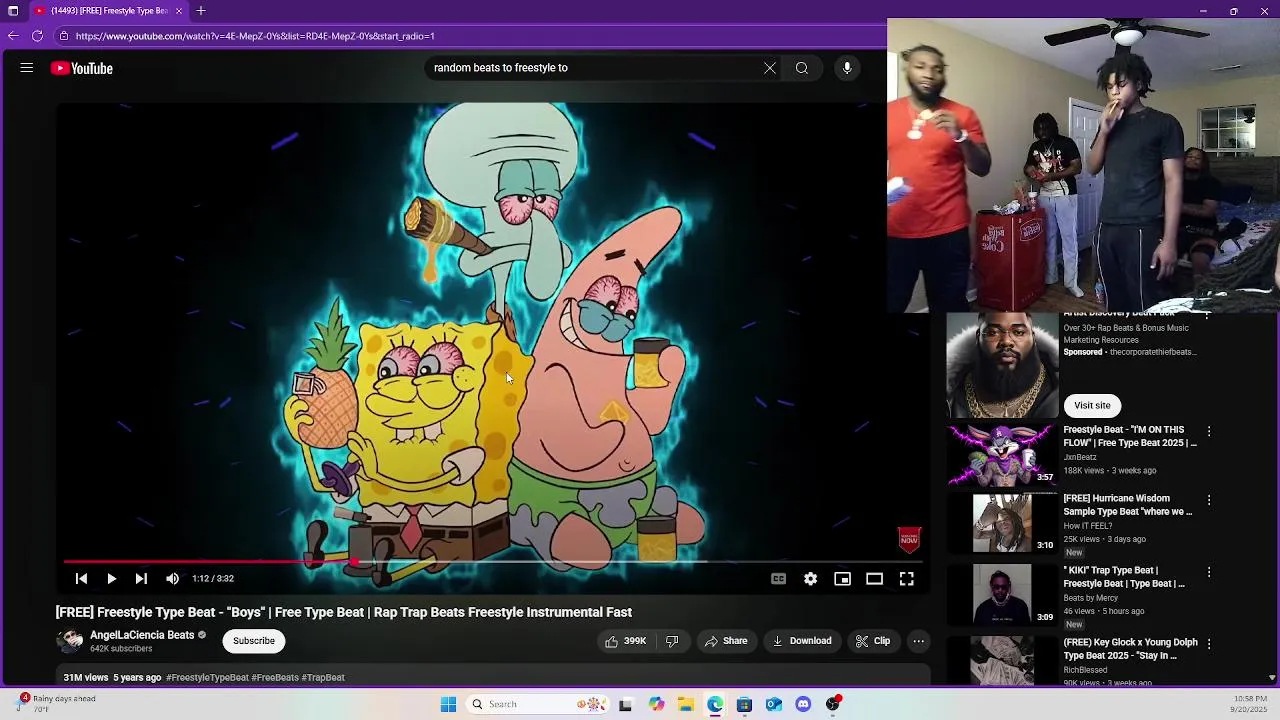Open menu for Hurricane Wisdom video
This screenshot has width=1280, height=720.
1209,500
